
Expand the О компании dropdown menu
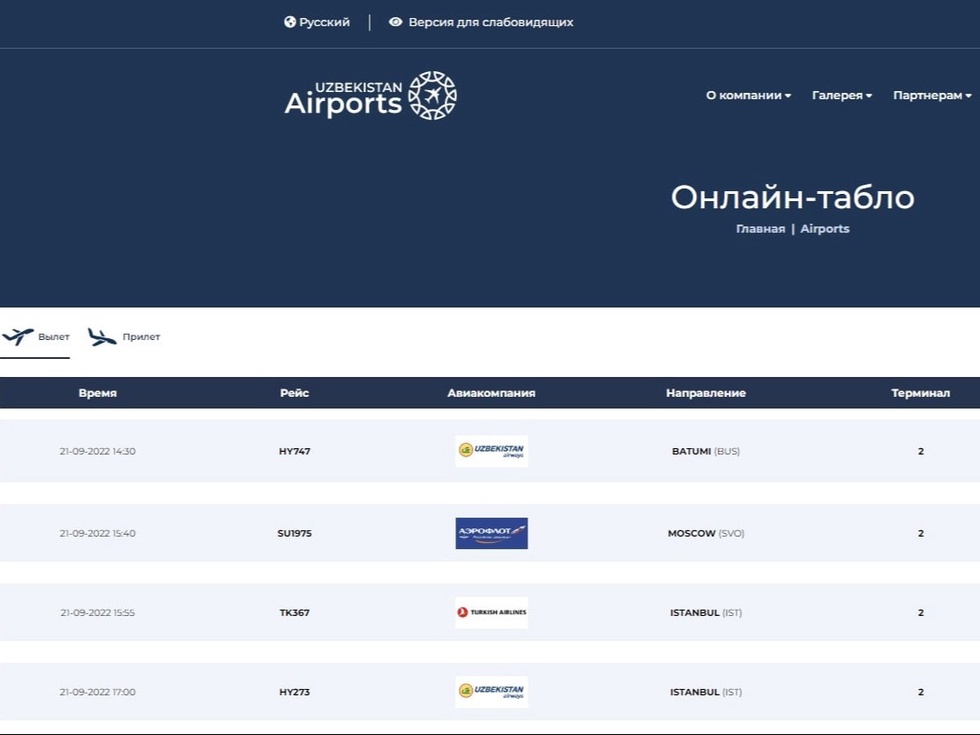(748, 96)
